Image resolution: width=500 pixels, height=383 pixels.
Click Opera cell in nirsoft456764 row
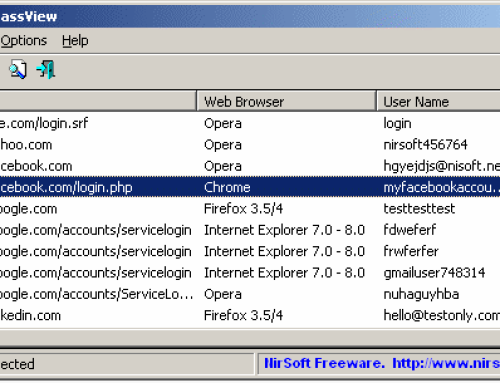click(x=223, y=145)
